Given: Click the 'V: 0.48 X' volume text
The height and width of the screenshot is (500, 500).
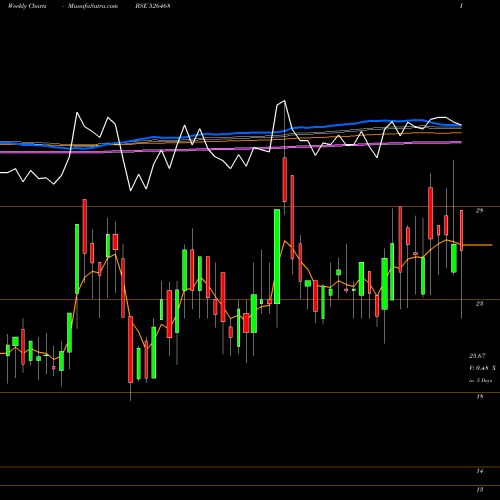Looking at the screenshot, I should (482, 368).
